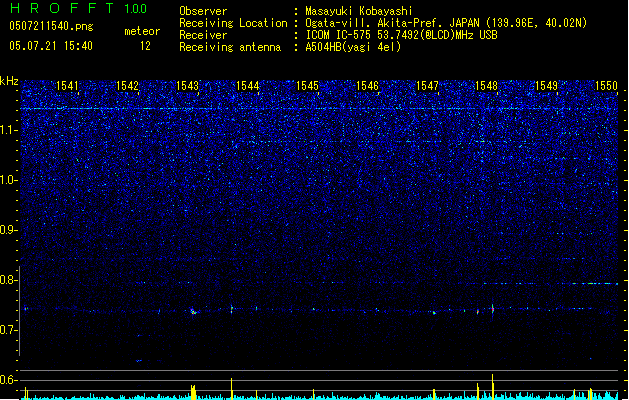Click the 'meteor' label
629x400 pixels.
(x=142, y=31)
